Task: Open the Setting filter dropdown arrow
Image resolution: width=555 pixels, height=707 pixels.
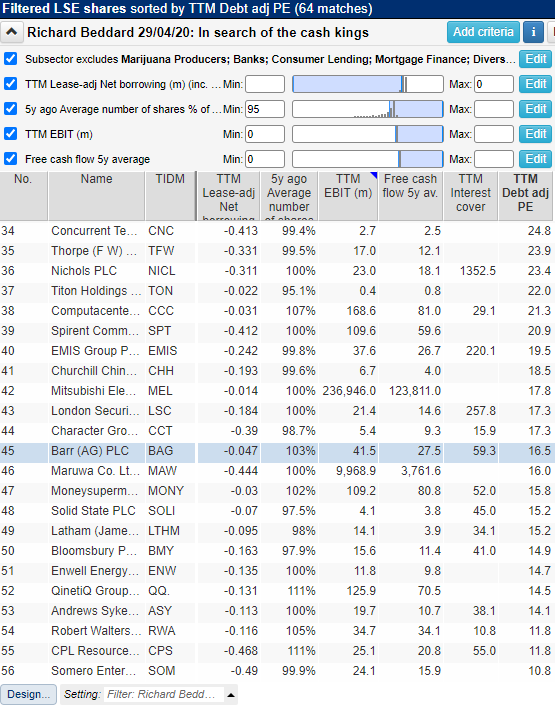Action: pyautogui.click(x=231, y=695)
